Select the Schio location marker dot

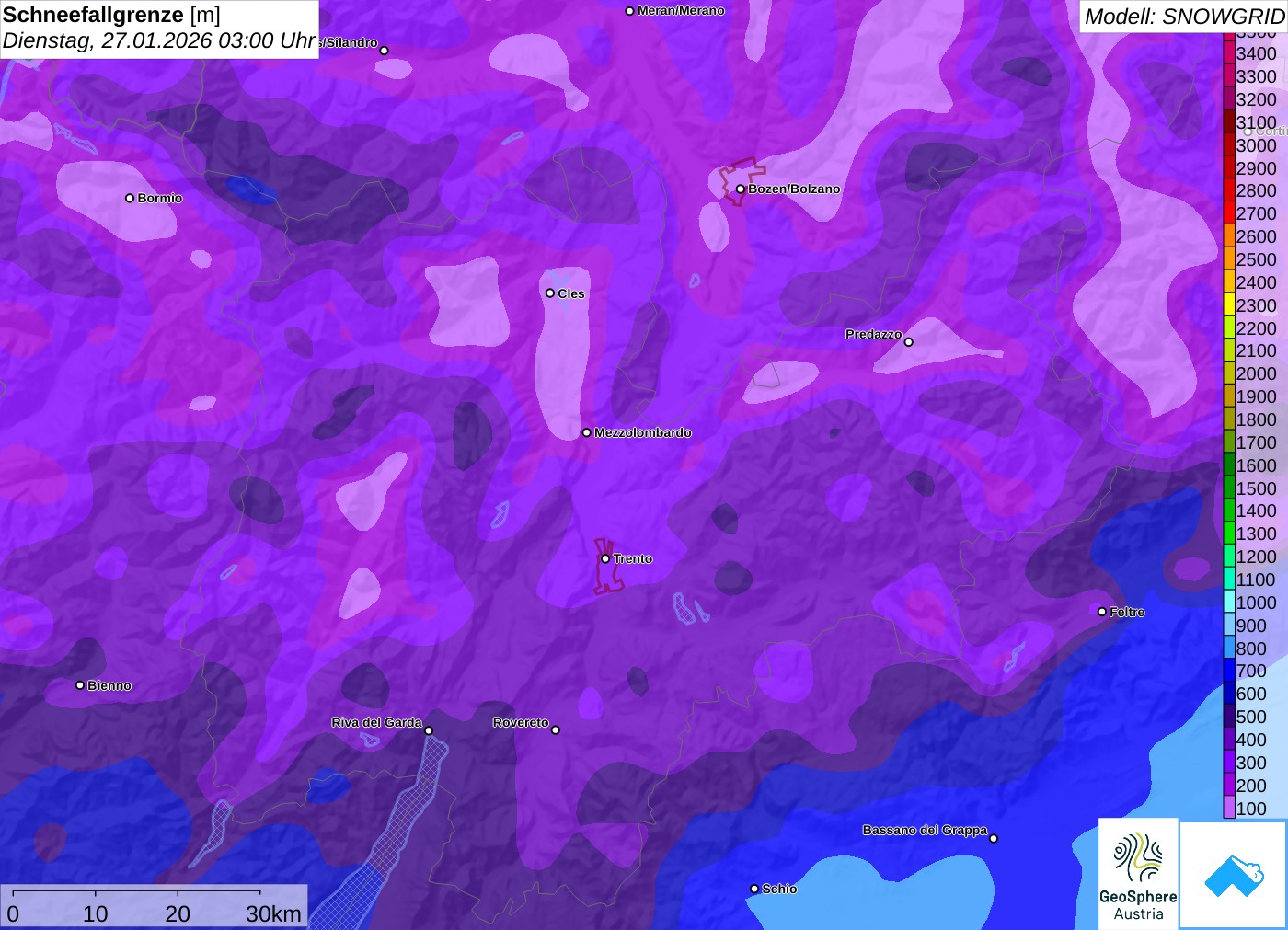[x=754, y=889]
